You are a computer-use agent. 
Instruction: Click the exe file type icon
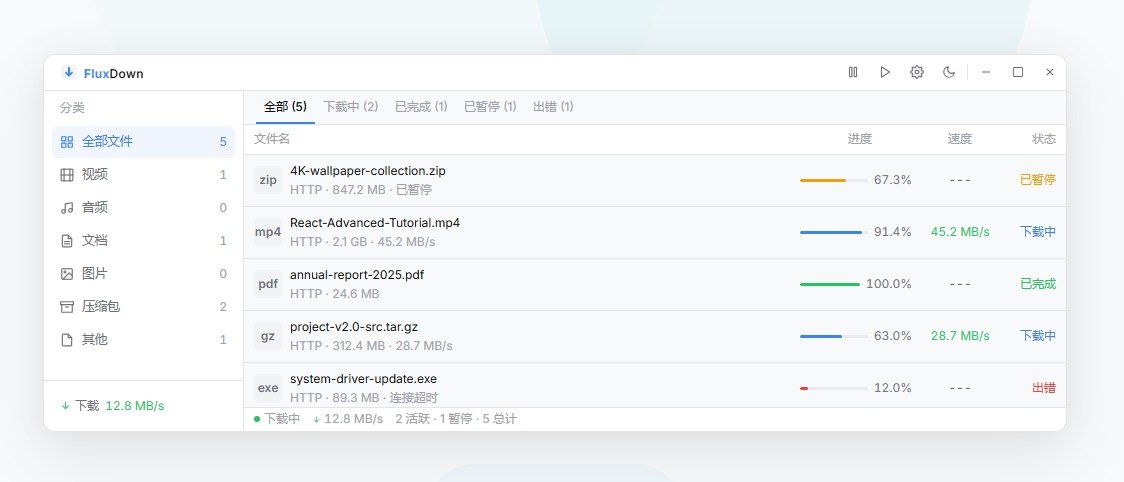(x=268, y=388)
